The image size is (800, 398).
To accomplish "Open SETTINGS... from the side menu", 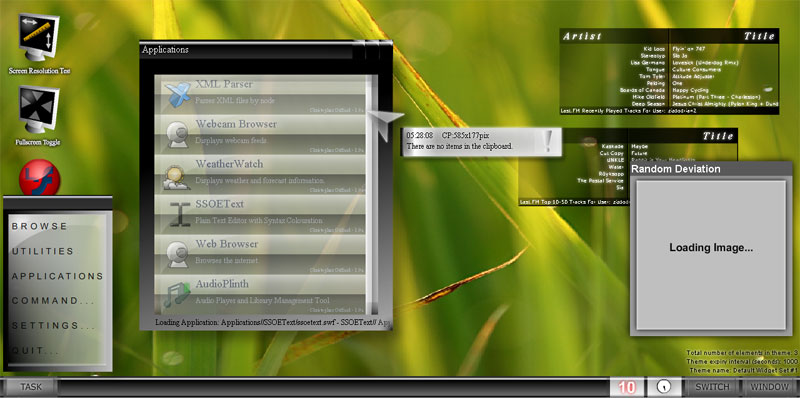I will coord(54,326).
